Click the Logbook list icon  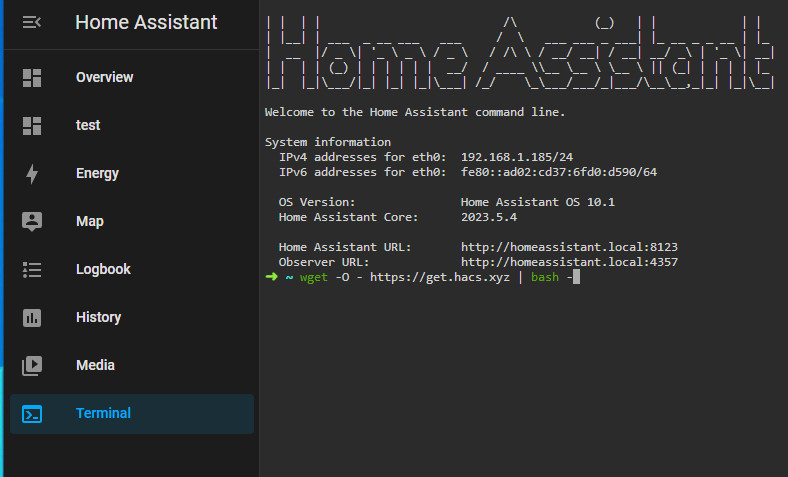32,270
